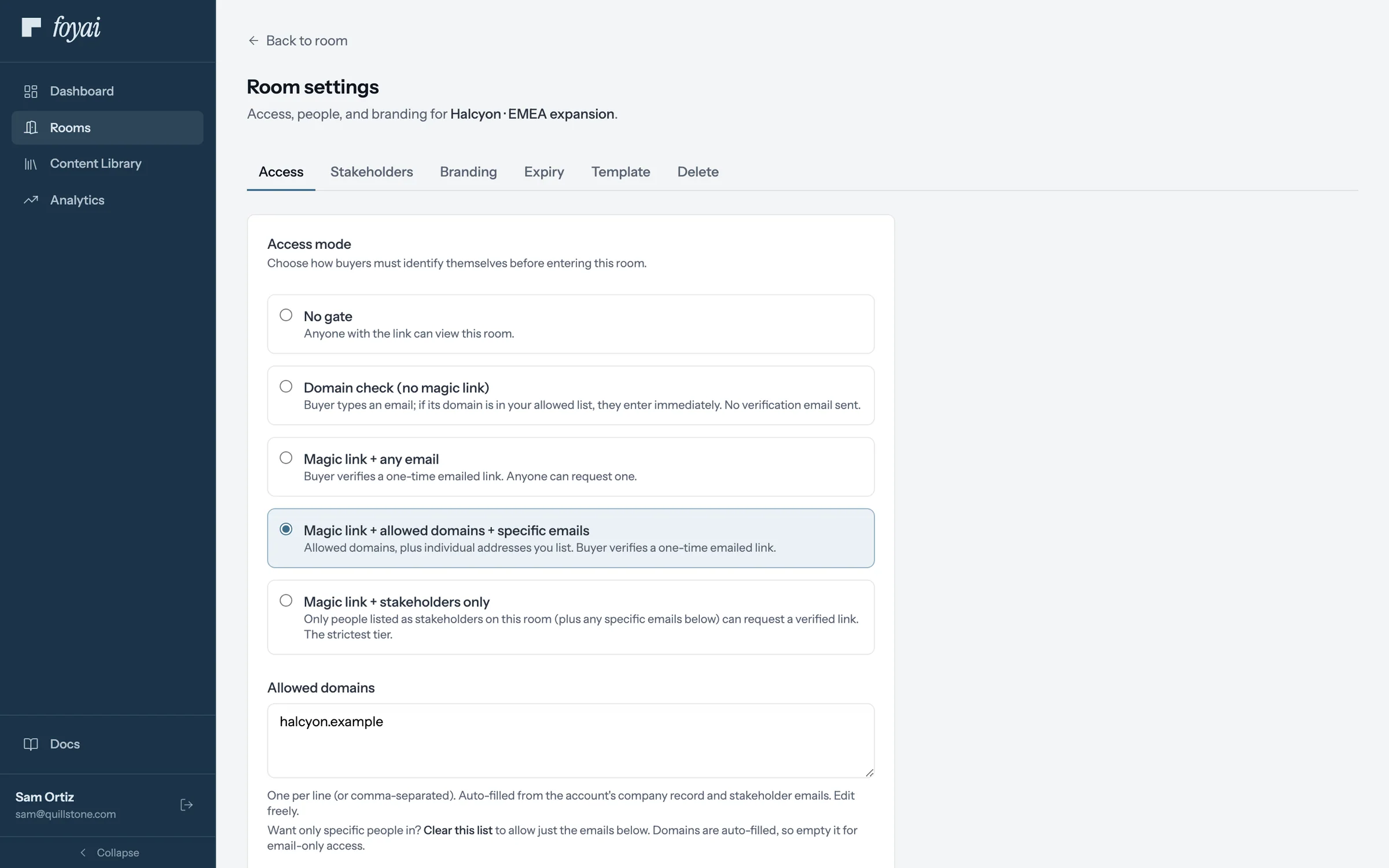The width and height of the screenshot is (1389, 868).
Task: Open Docs via the book icon
Action: click(x=31, y=744)
